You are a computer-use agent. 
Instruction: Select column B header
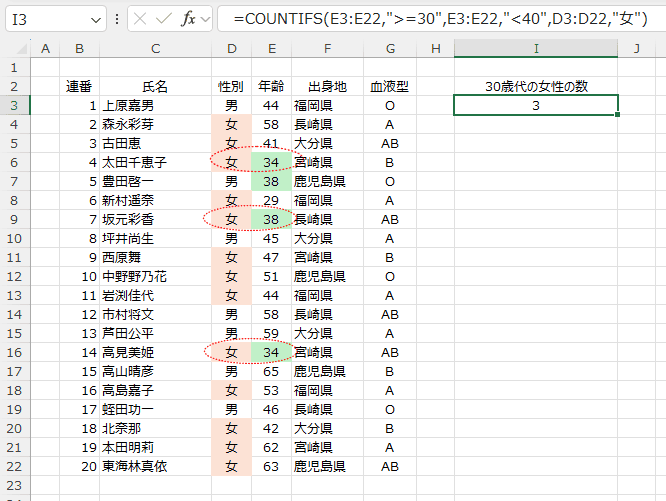point(79,48)
